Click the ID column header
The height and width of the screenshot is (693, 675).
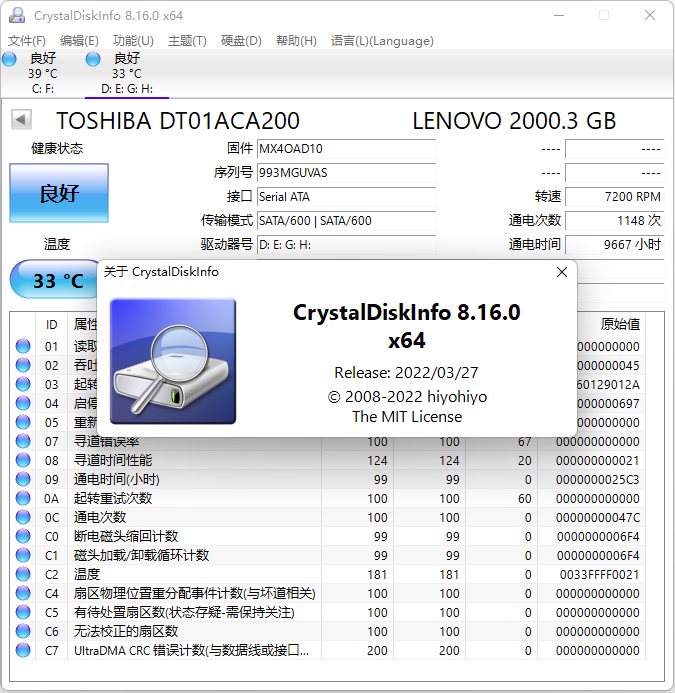51,324
